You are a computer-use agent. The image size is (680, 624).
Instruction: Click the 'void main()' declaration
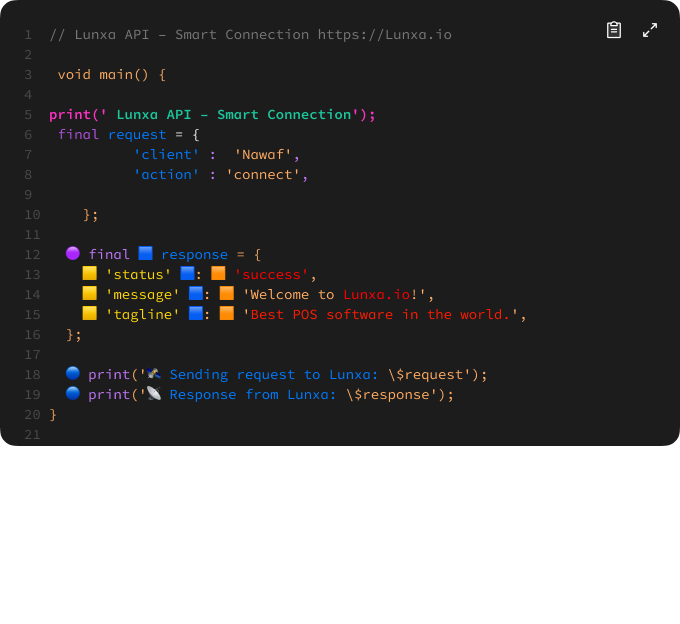point(111,74)
